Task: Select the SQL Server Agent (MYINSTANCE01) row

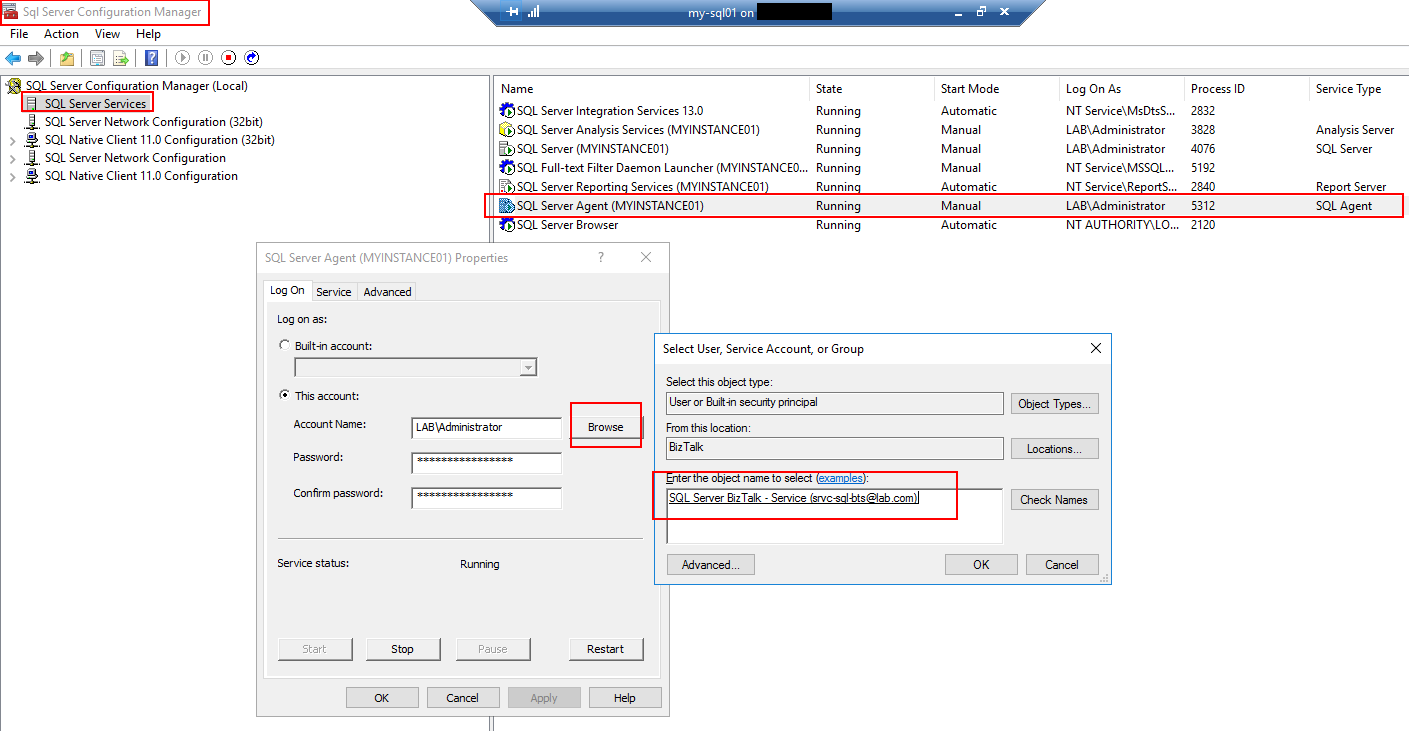Action: pyautogui.click(x=950, y=206)
